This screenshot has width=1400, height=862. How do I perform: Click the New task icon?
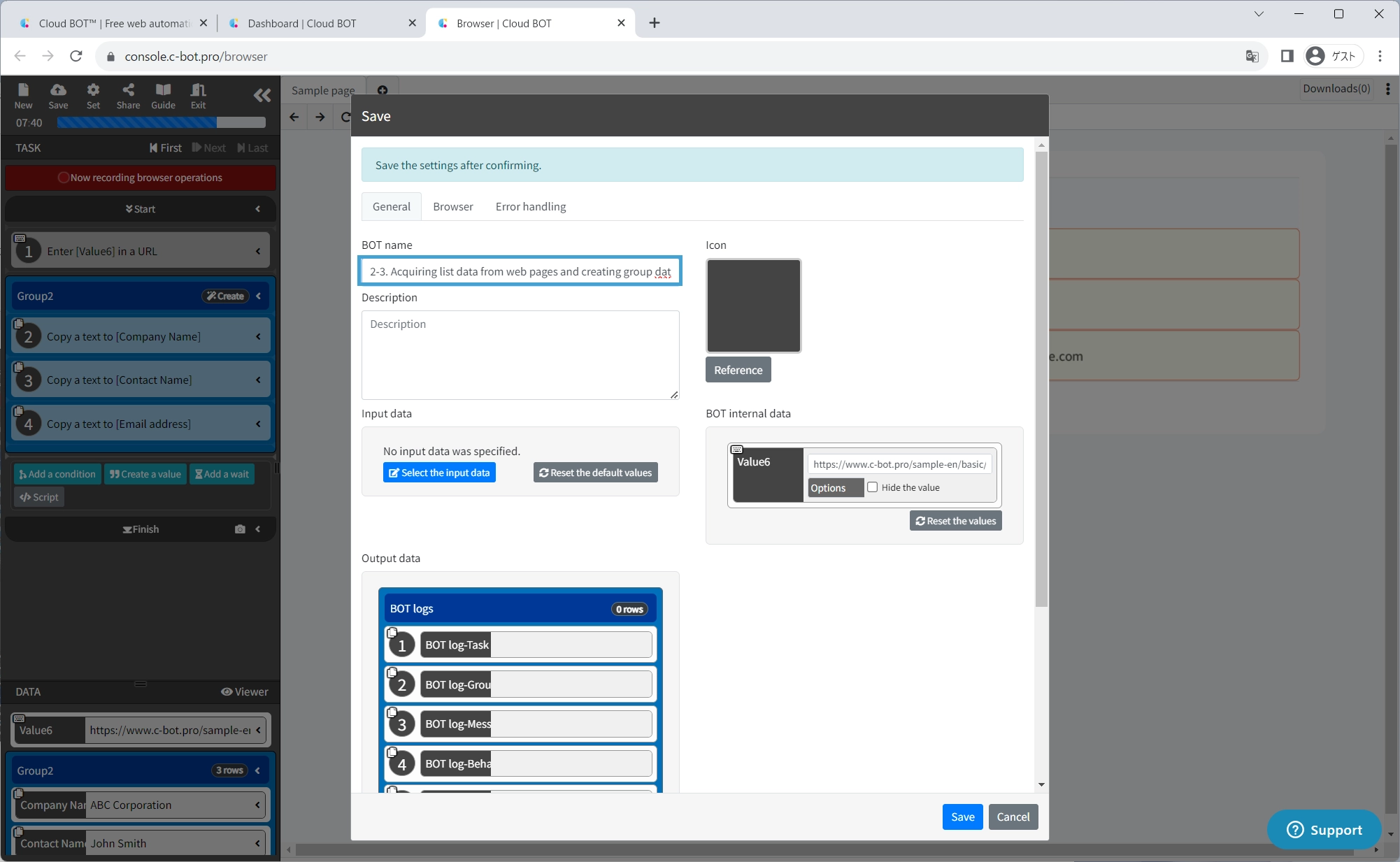coord(23,95)
